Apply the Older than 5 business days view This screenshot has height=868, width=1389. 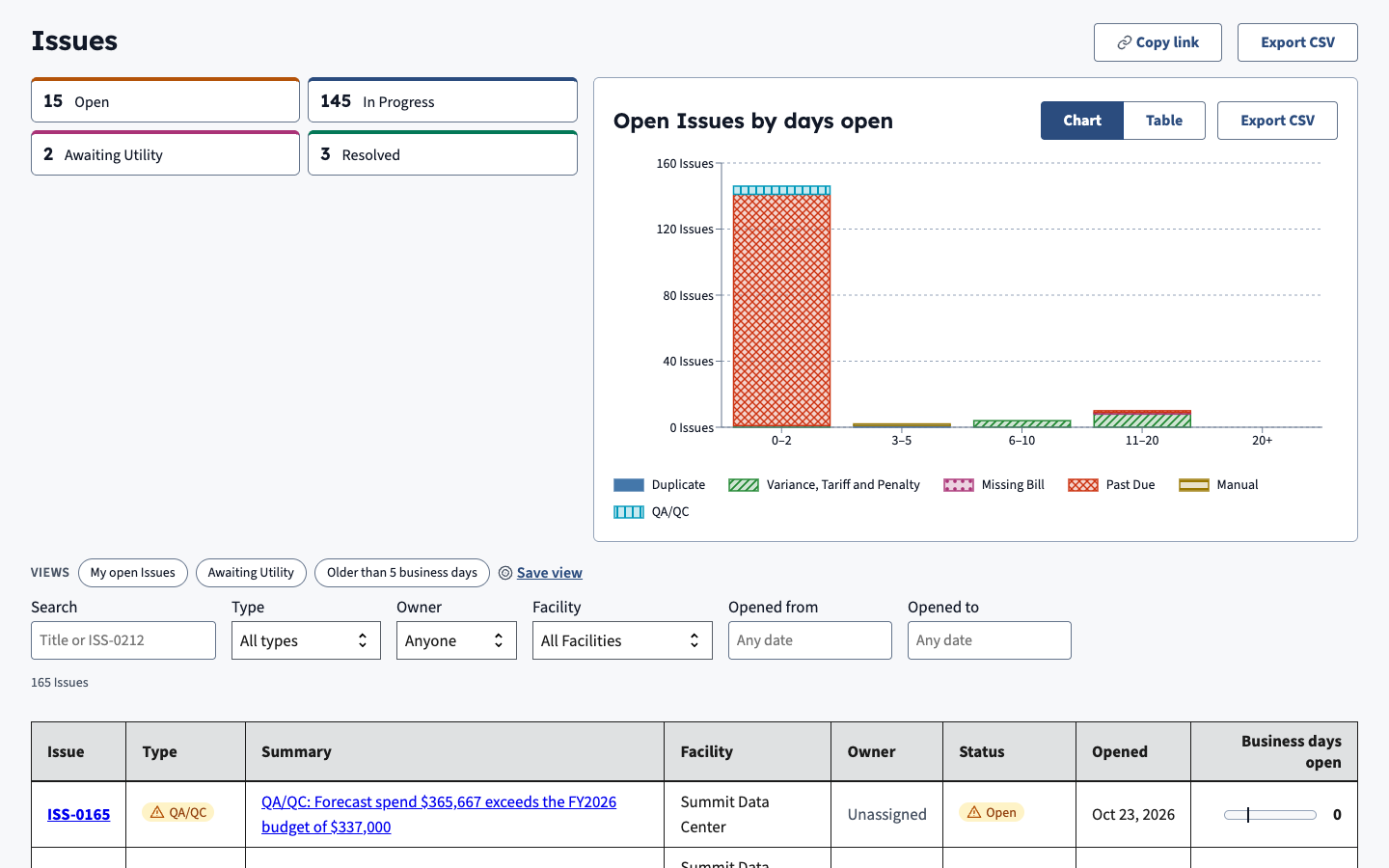pos(402,573)
